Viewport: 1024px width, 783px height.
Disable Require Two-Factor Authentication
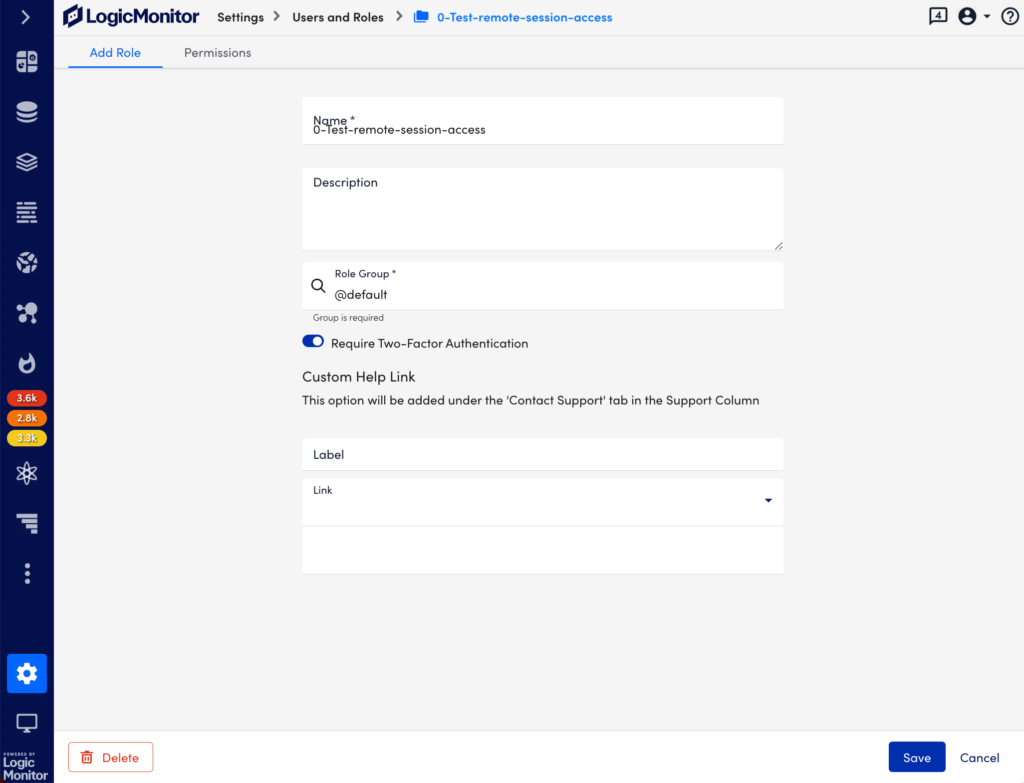coord(313,342)
